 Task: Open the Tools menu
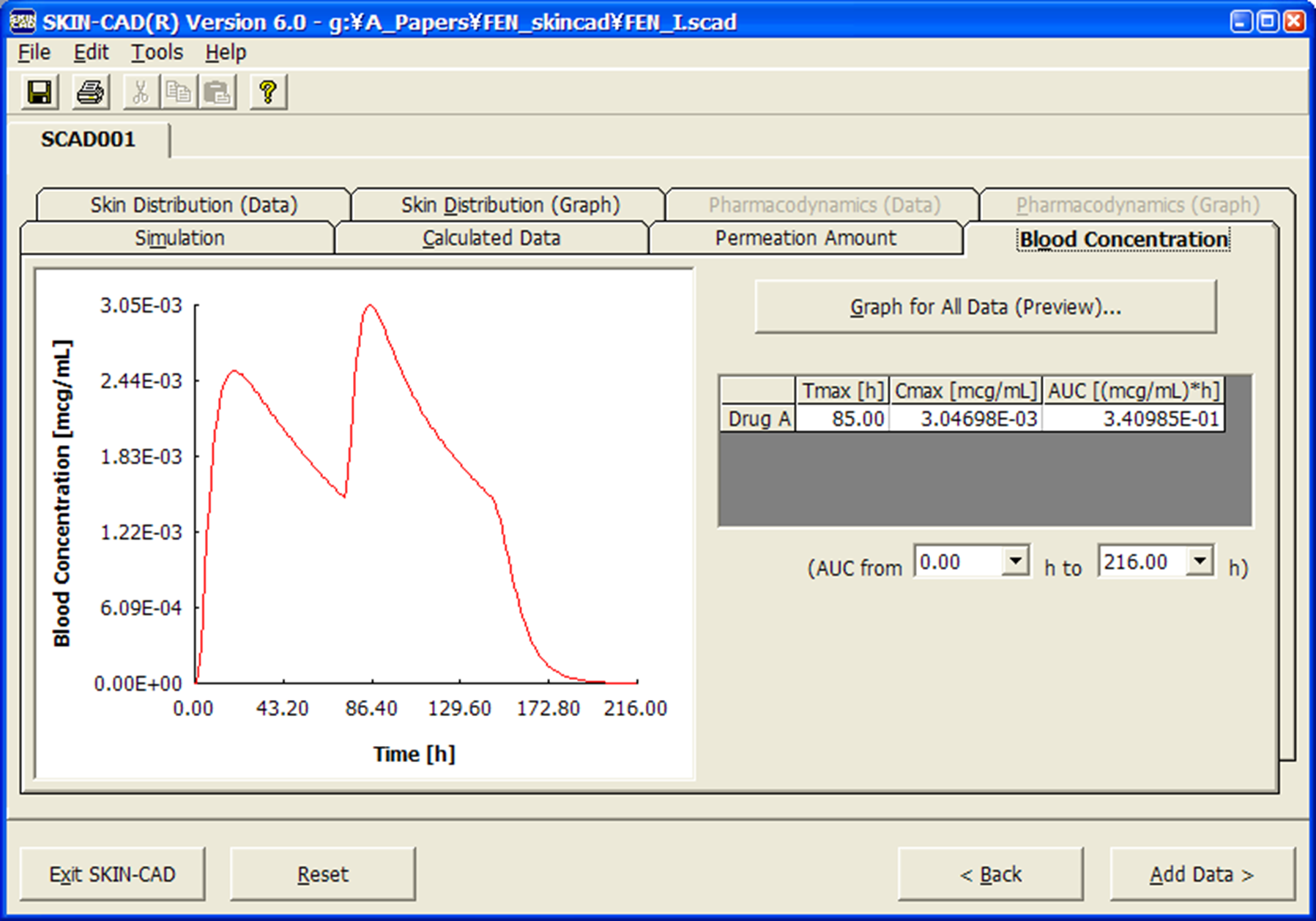pyautogui.click(x=157, y=53)
